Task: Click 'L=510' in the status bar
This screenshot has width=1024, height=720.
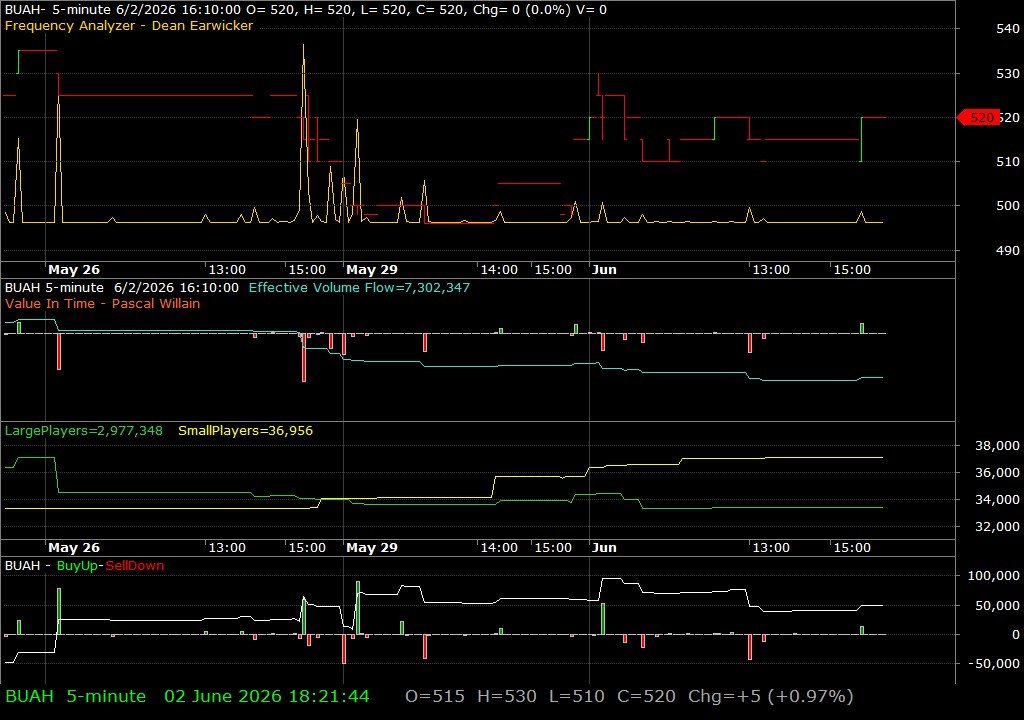Action: point(577,696)
